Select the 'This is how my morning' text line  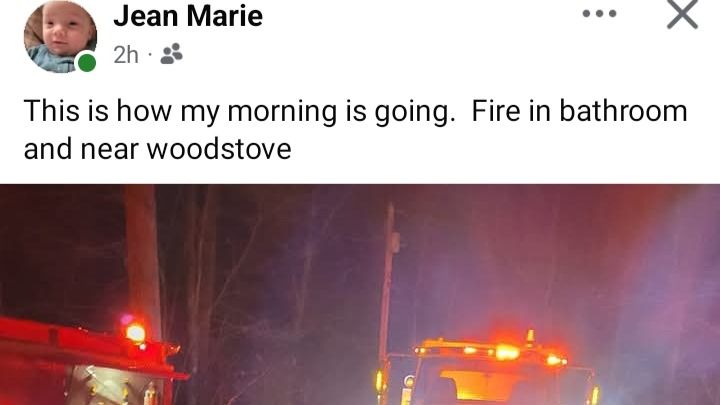[x=239, y=112]
